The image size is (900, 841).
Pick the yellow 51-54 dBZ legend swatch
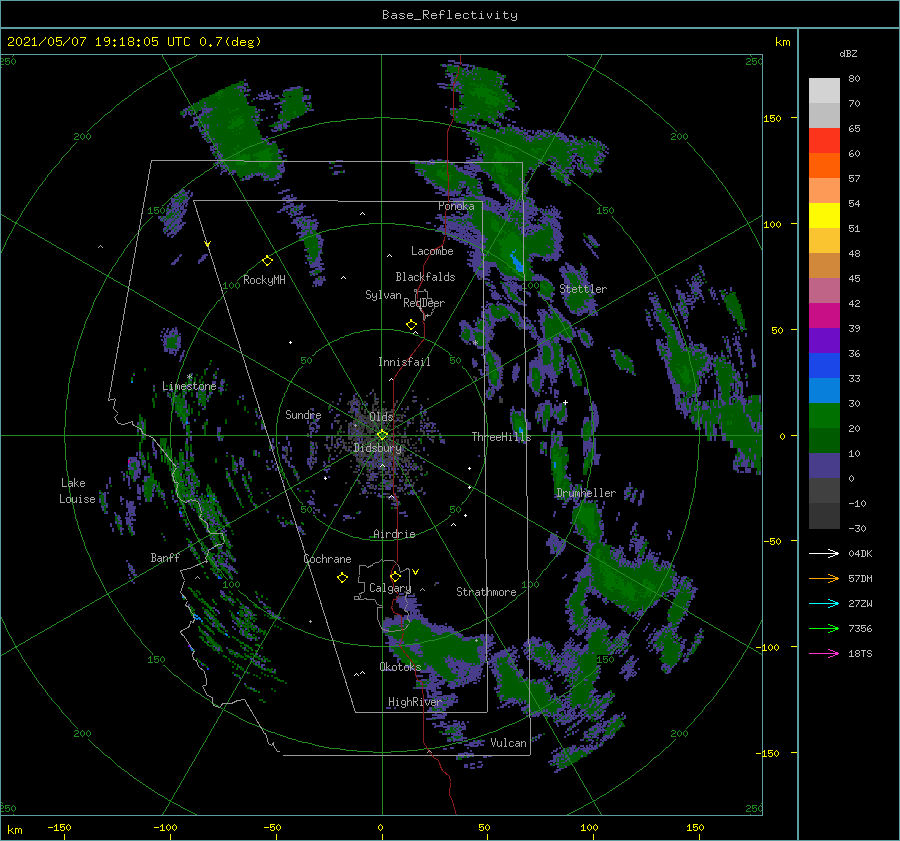(824, 216)
